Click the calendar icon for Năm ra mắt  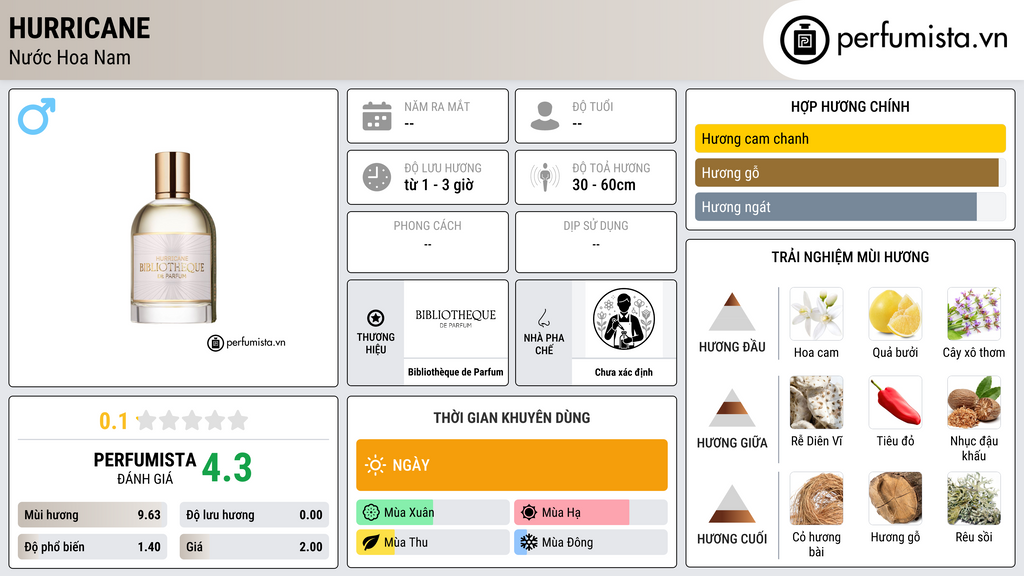377,116
